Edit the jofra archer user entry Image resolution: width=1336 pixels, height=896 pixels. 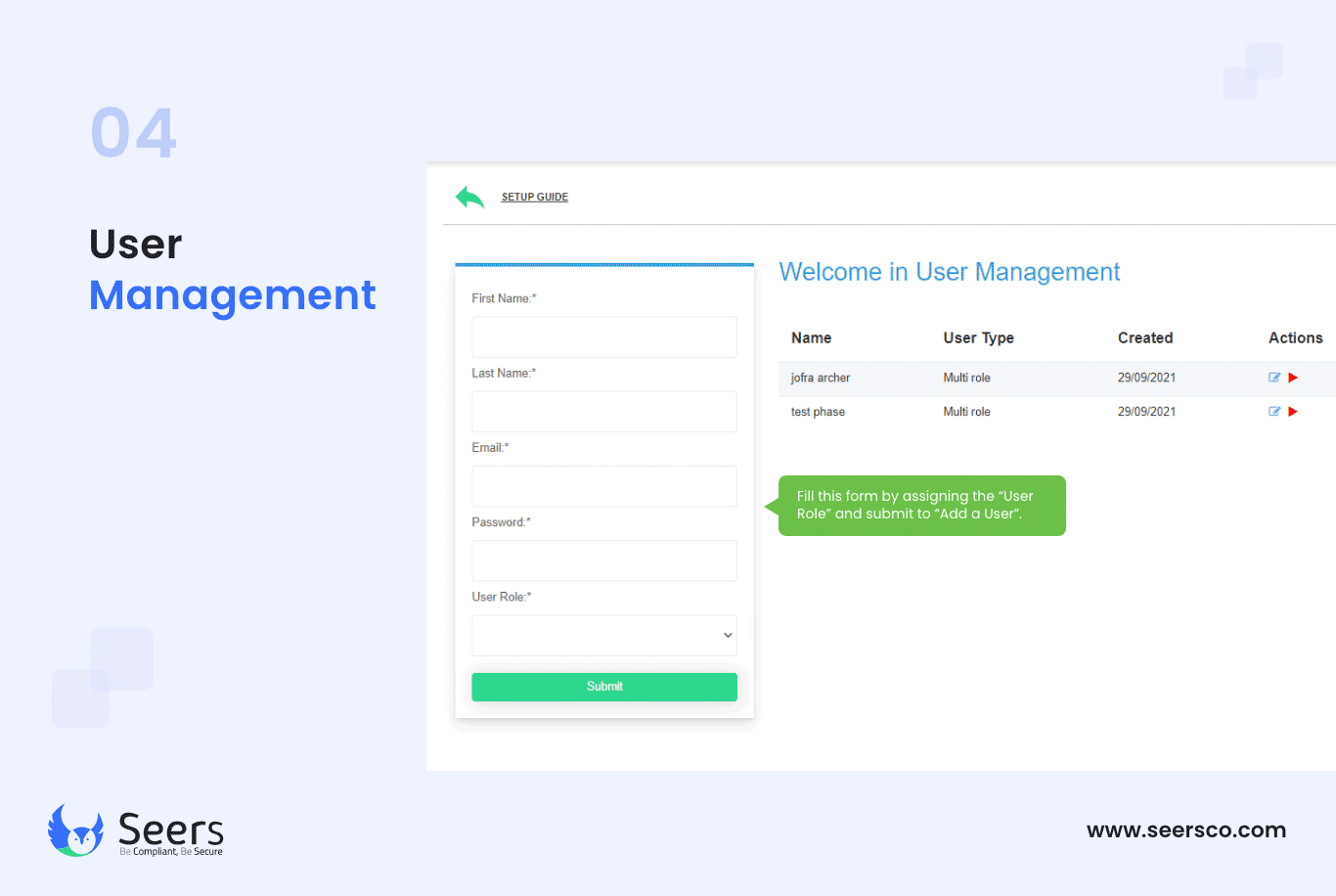pos(1274,378)
